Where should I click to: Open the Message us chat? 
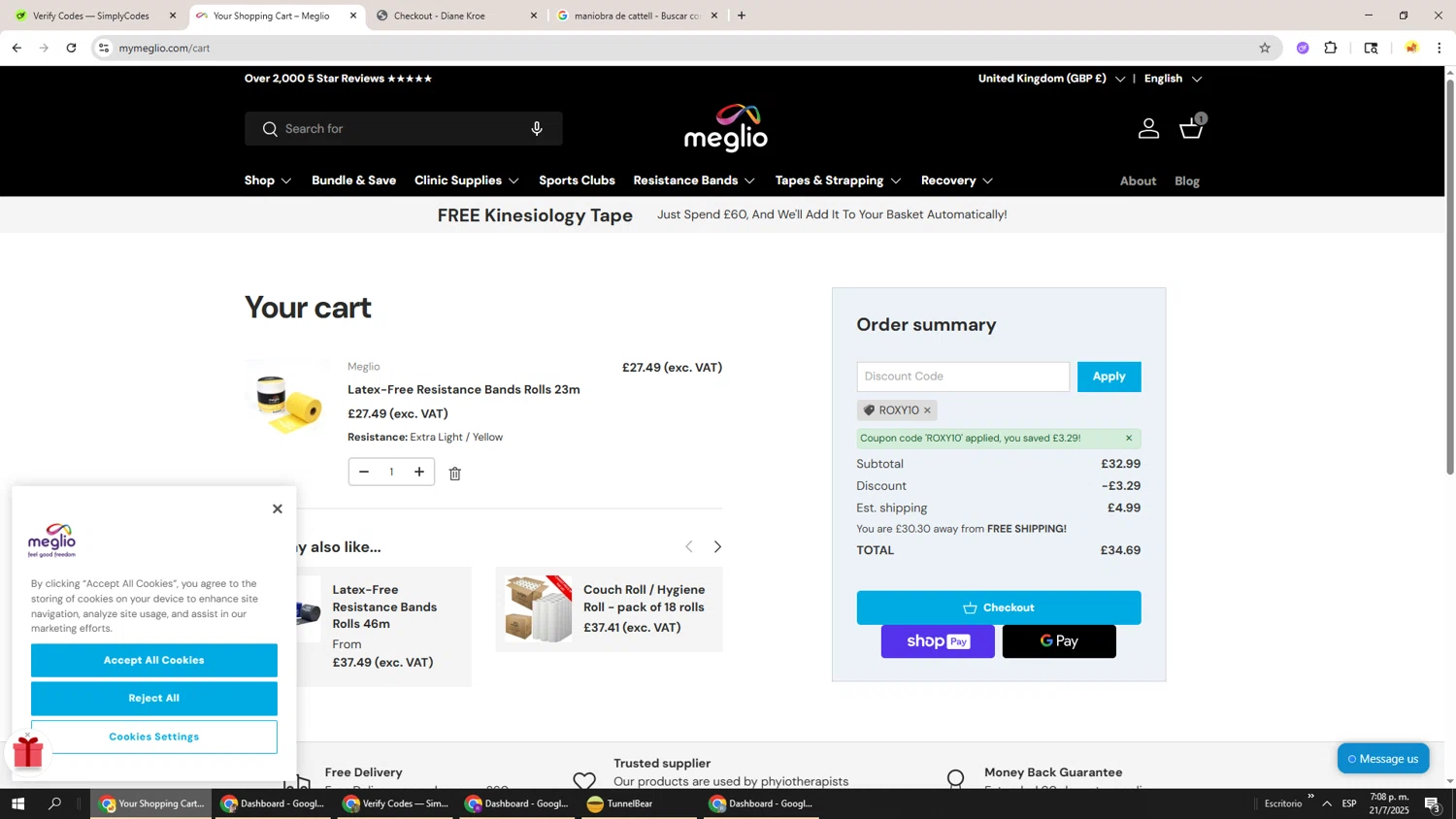click(1383, 759)
